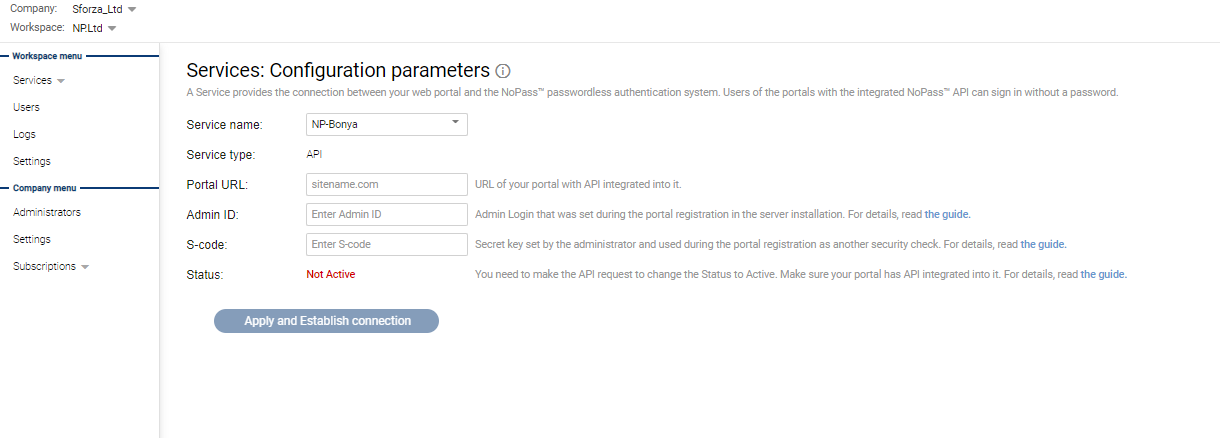
Task: Follow the guide link in S-code description
Action: pyautogui.click(x=1043, y=244)
